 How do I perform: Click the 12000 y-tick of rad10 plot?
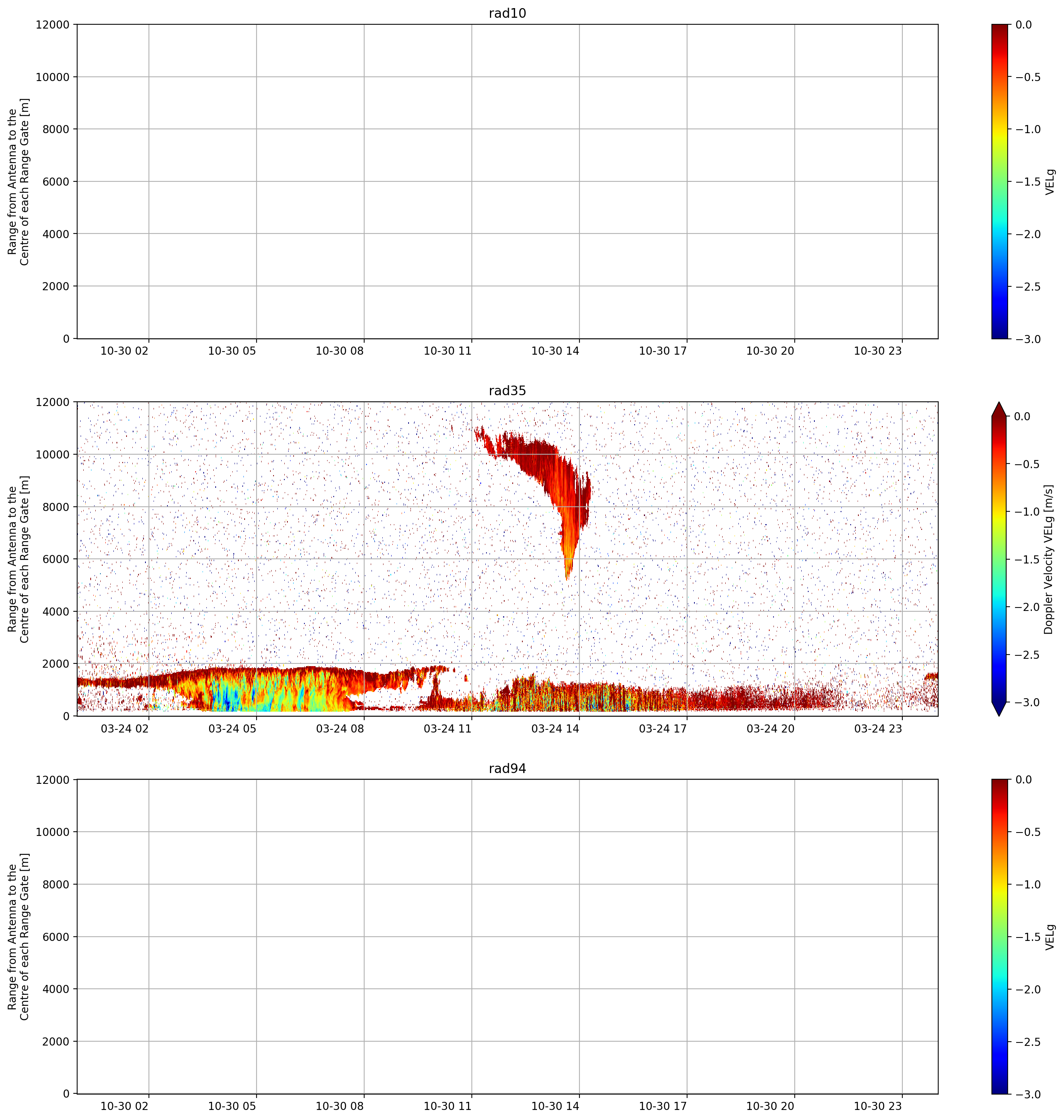(x=53, y=25)
